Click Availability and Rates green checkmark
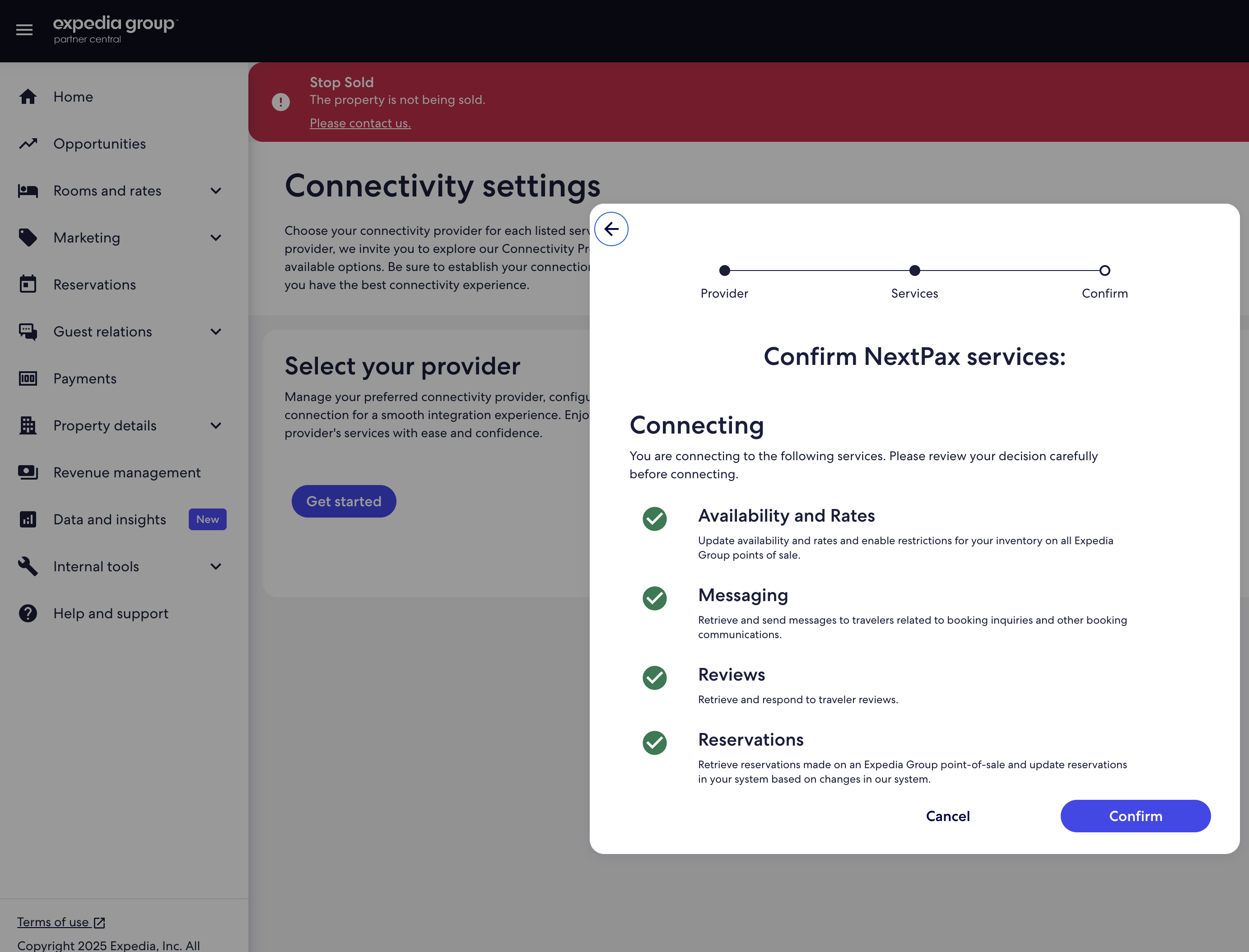 click(x=654, y=519)
